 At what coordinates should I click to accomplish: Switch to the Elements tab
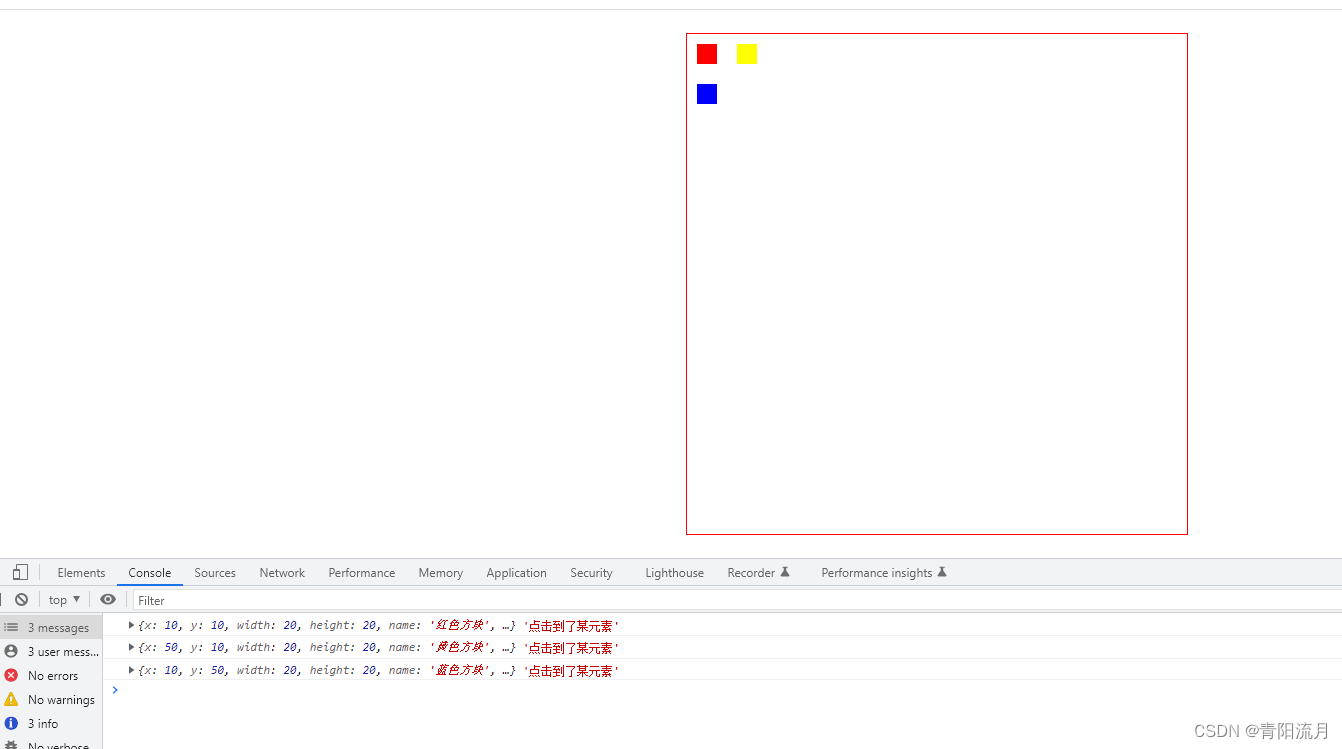pos(81,572)
